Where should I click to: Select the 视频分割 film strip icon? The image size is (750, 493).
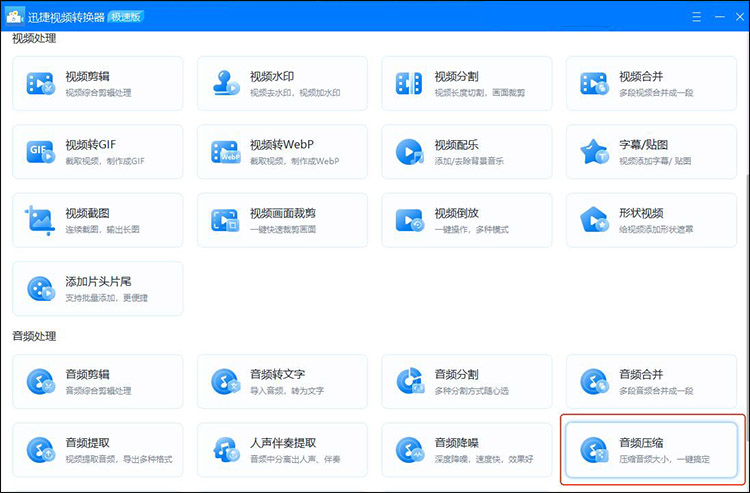409,84
